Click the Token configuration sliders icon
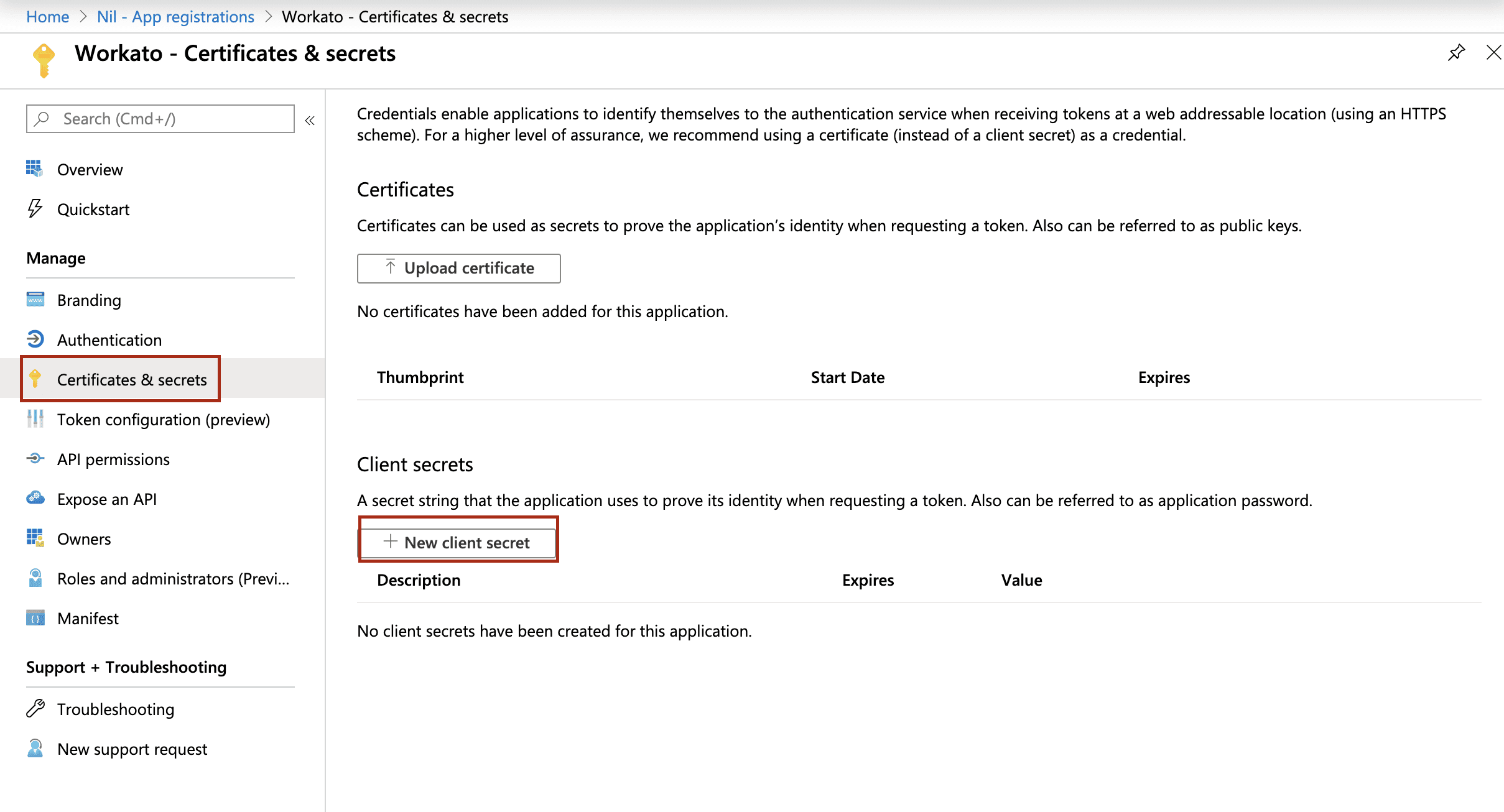Viewport: 1504px width, 812px height. pos(35,419)
